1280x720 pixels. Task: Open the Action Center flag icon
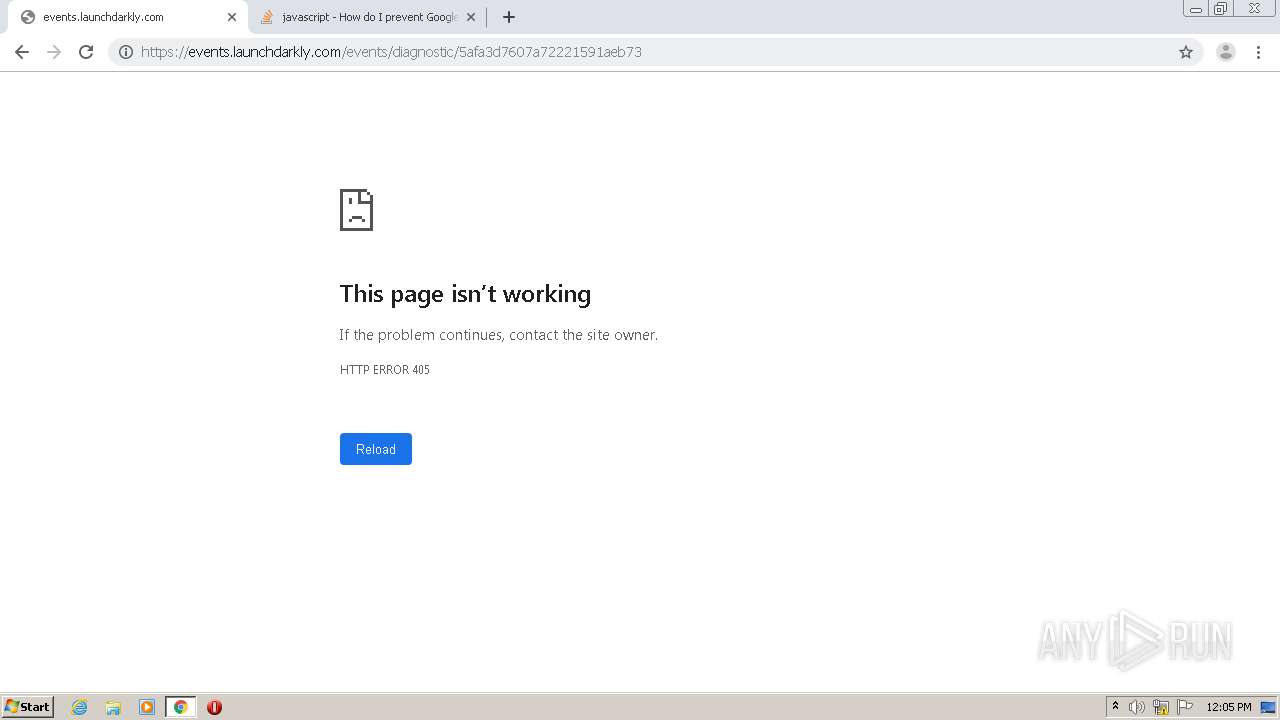click(1185, 707)
